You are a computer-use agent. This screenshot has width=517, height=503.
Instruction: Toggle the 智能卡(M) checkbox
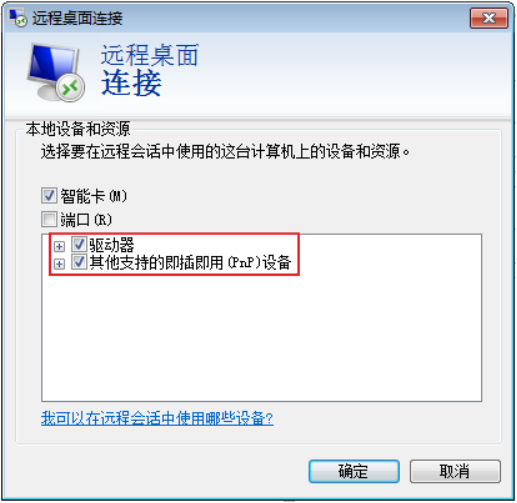[x=49, y=195]
